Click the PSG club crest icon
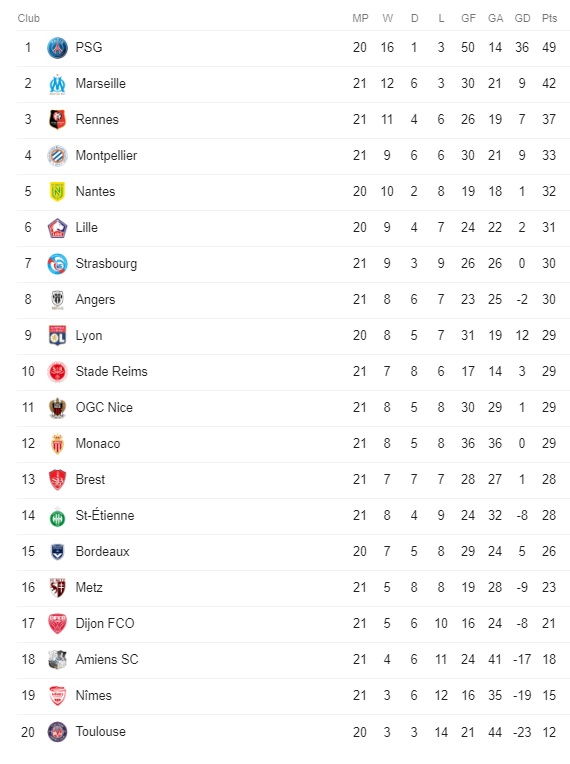 click(57, 48)
